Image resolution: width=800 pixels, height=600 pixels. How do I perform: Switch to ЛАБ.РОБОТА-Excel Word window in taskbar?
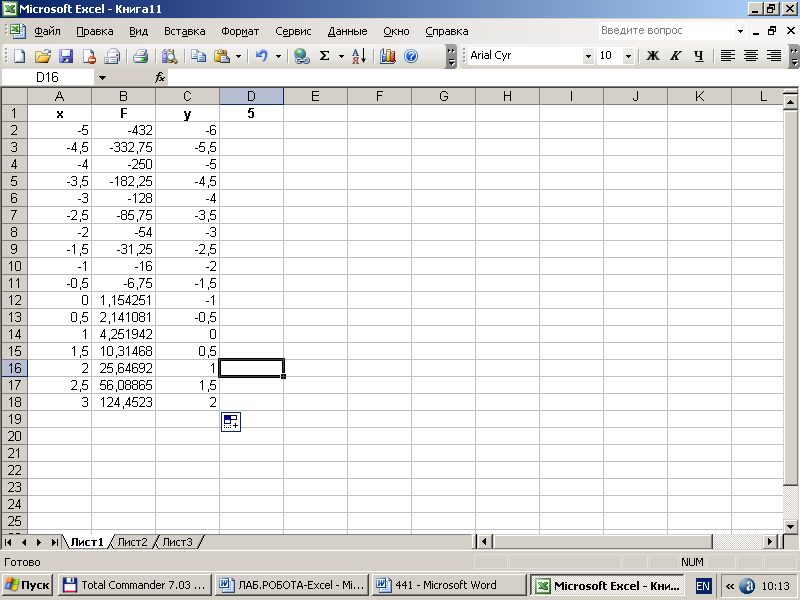[292, 585]
